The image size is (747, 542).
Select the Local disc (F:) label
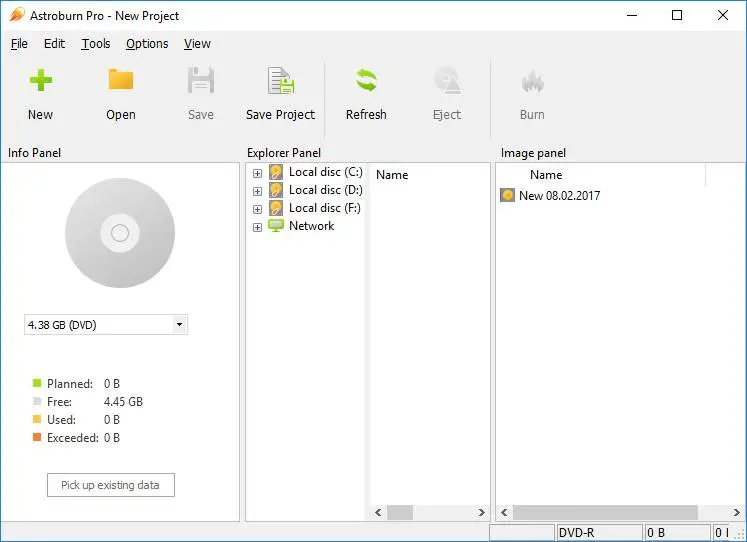tap(325, 208)
